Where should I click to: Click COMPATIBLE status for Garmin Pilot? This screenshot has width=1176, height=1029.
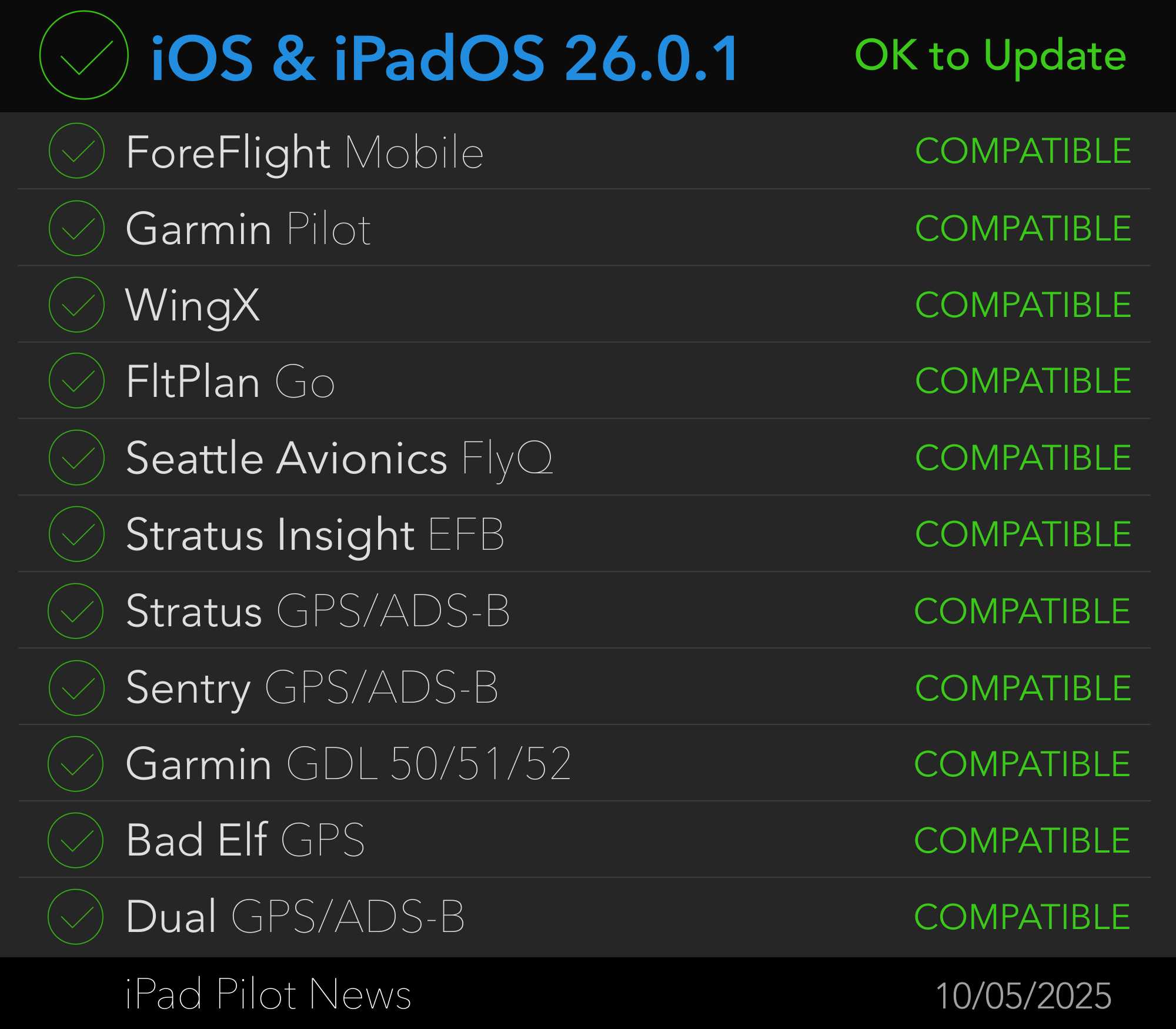[1023, 228]
